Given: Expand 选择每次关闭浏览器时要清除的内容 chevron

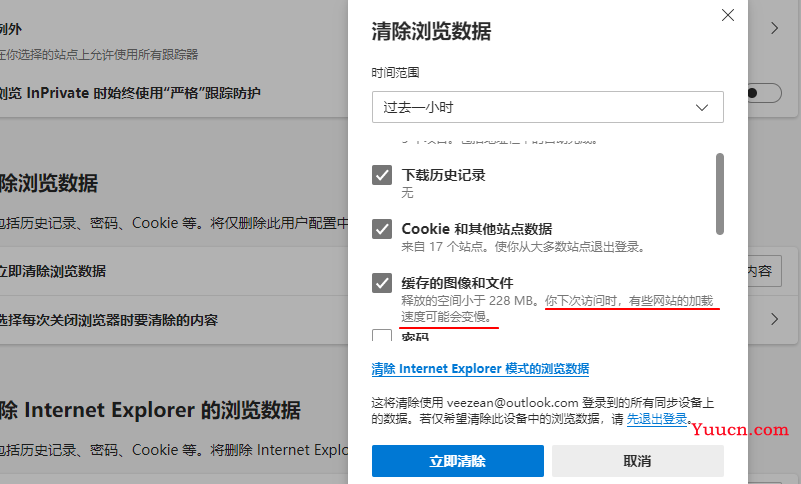Looking at the screenshot, I should 774,319.
